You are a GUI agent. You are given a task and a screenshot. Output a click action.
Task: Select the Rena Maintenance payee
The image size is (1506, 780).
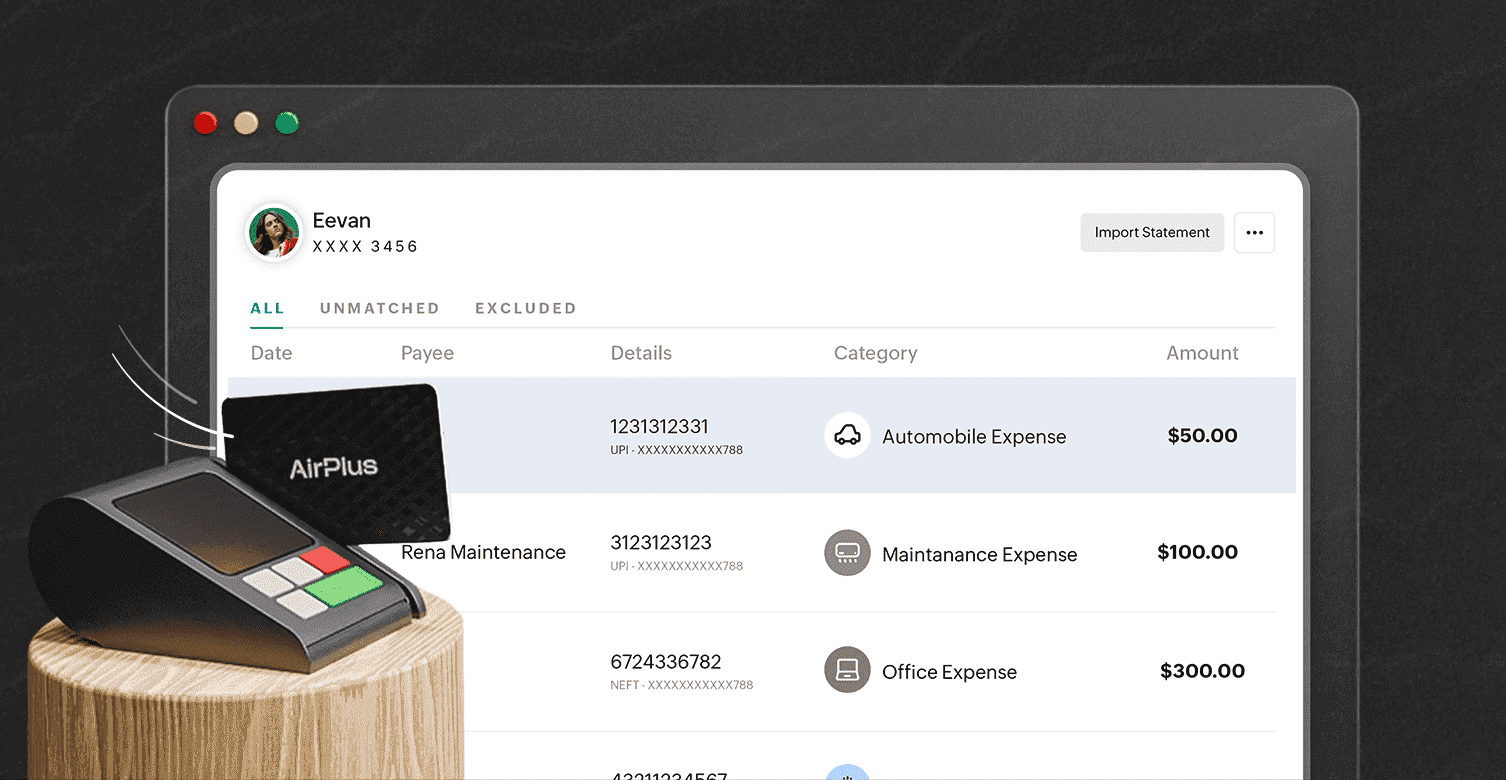click(483, 552)
